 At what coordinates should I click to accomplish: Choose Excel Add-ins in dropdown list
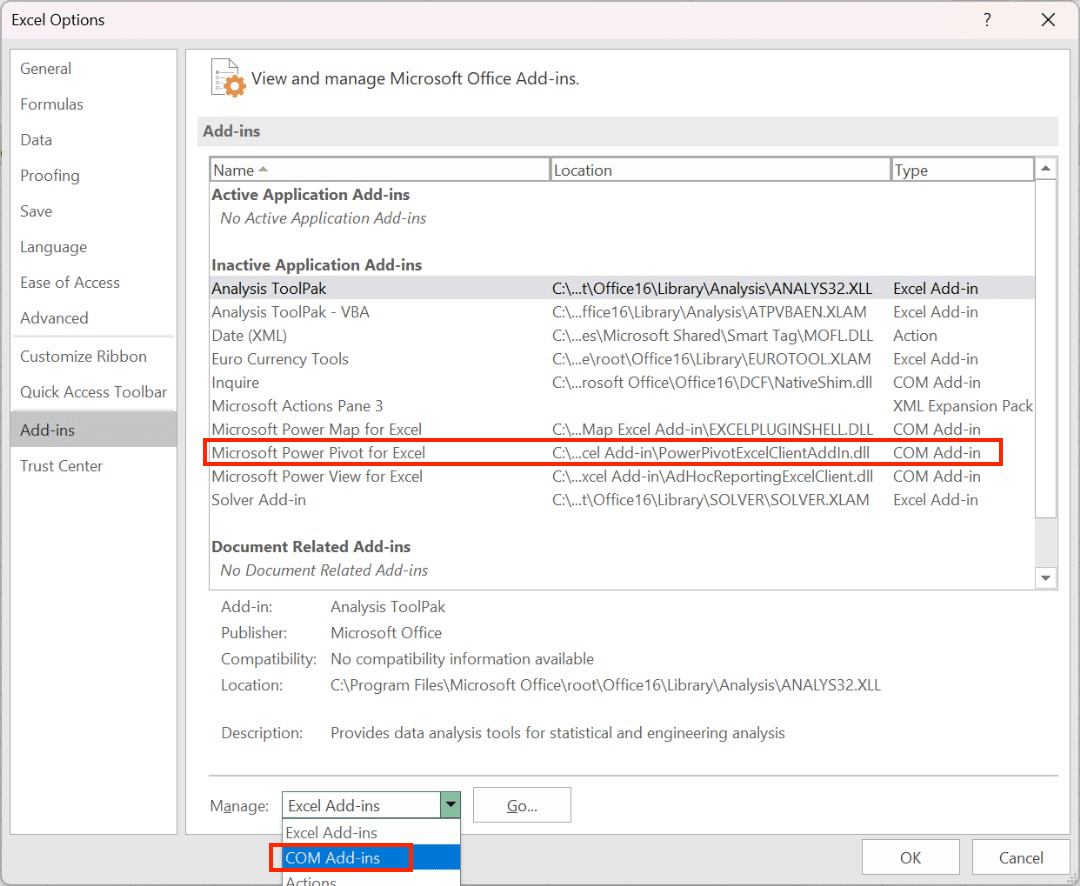[x=371, y=832]
